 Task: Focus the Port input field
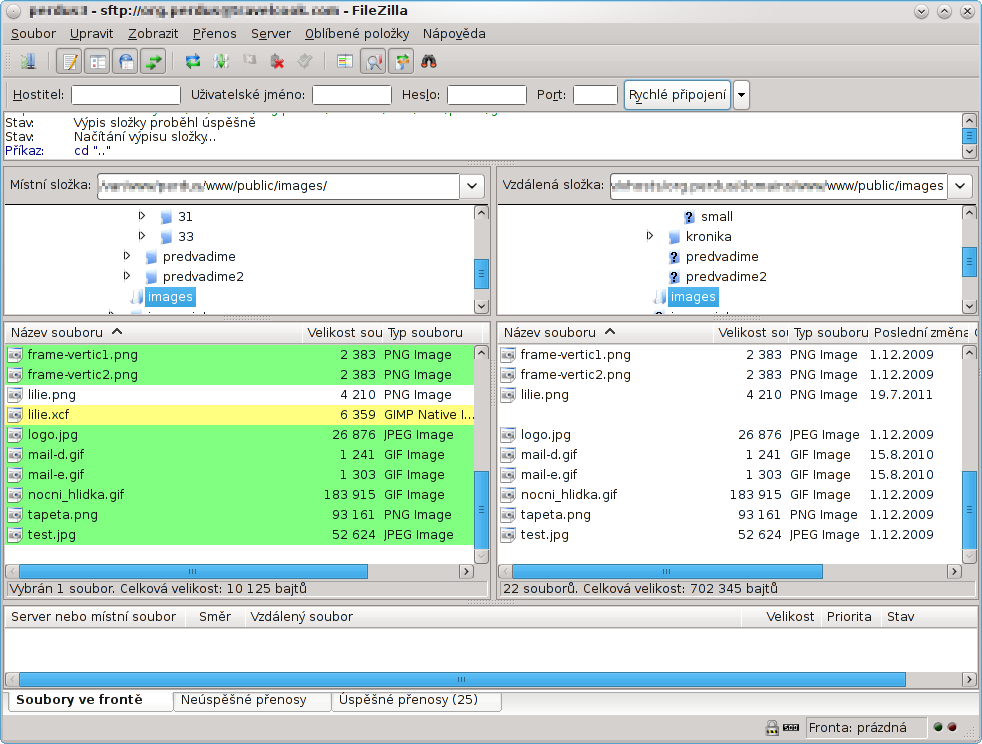pos(596,95)
